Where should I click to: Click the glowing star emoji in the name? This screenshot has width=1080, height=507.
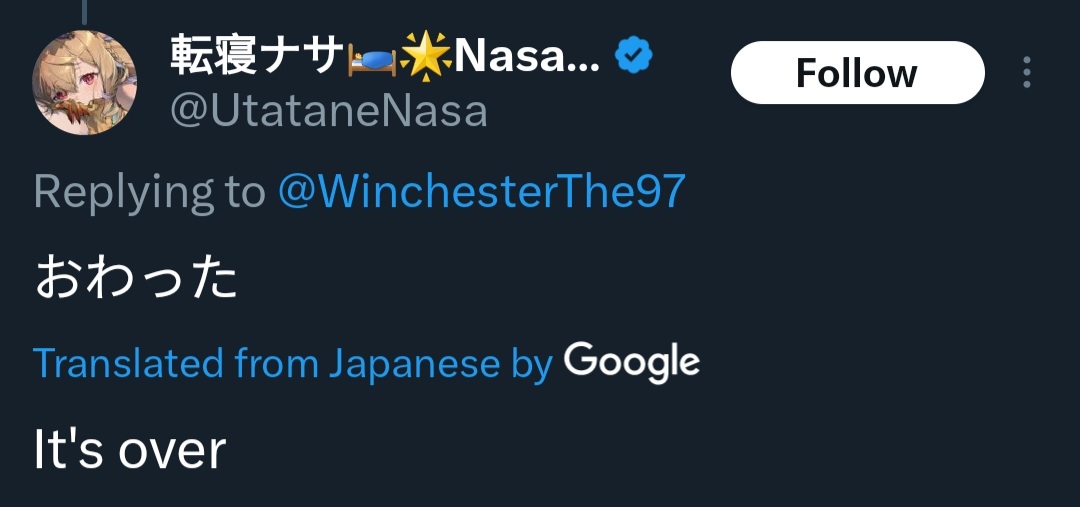426,58
